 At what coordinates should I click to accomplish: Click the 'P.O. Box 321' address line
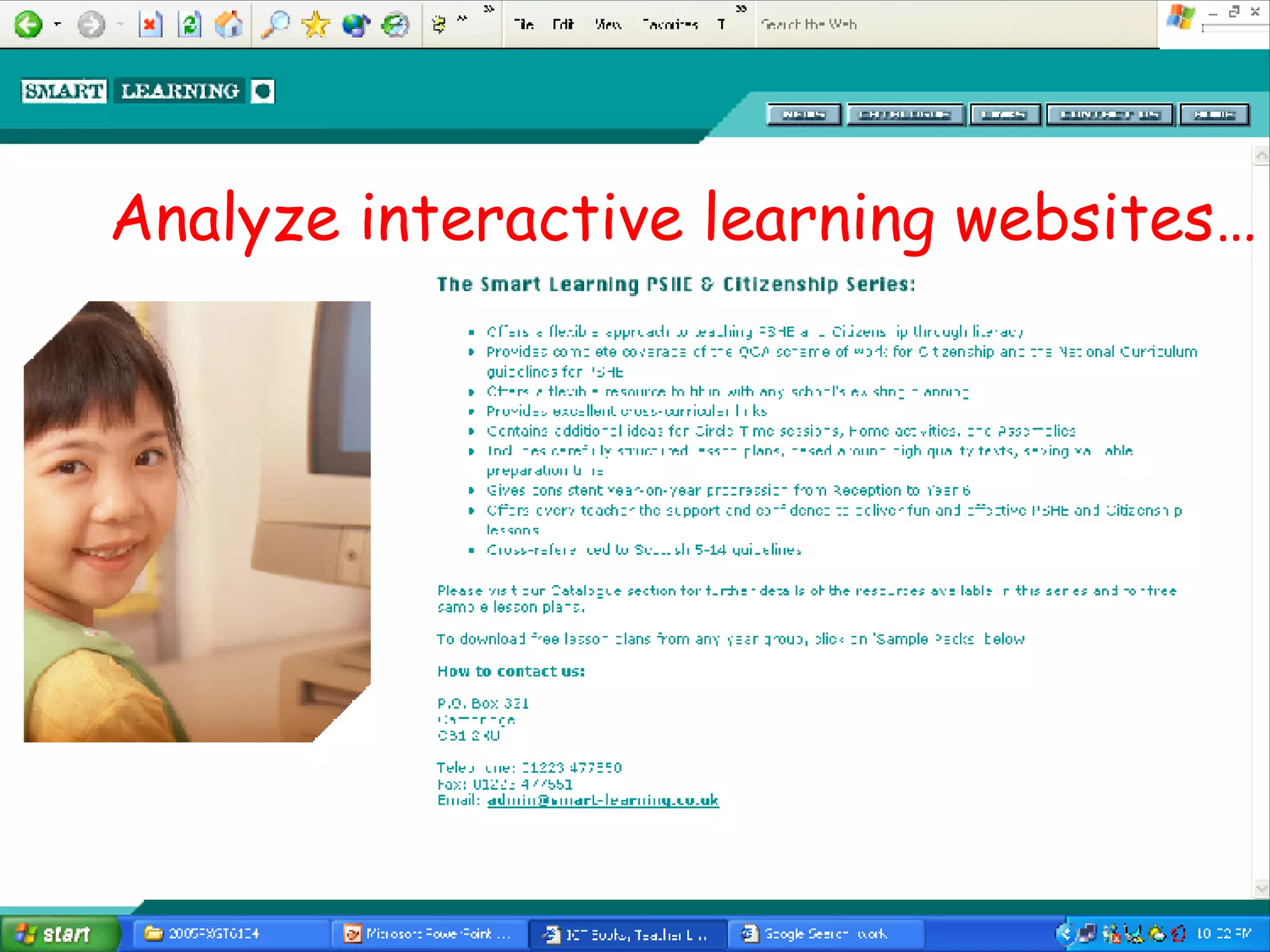pos(483,703)
